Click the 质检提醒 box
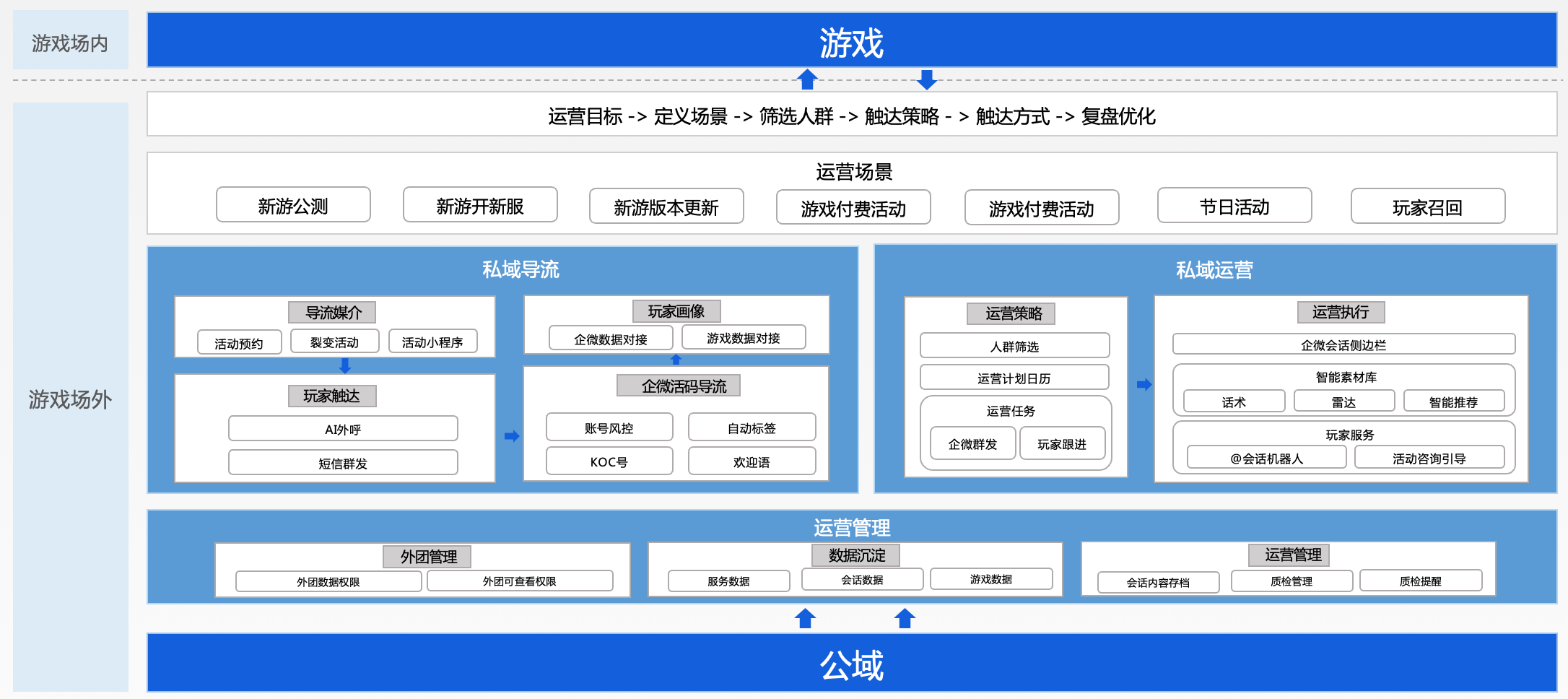This screenshot has width=1568, height=699. click(x=1420, y=581)
